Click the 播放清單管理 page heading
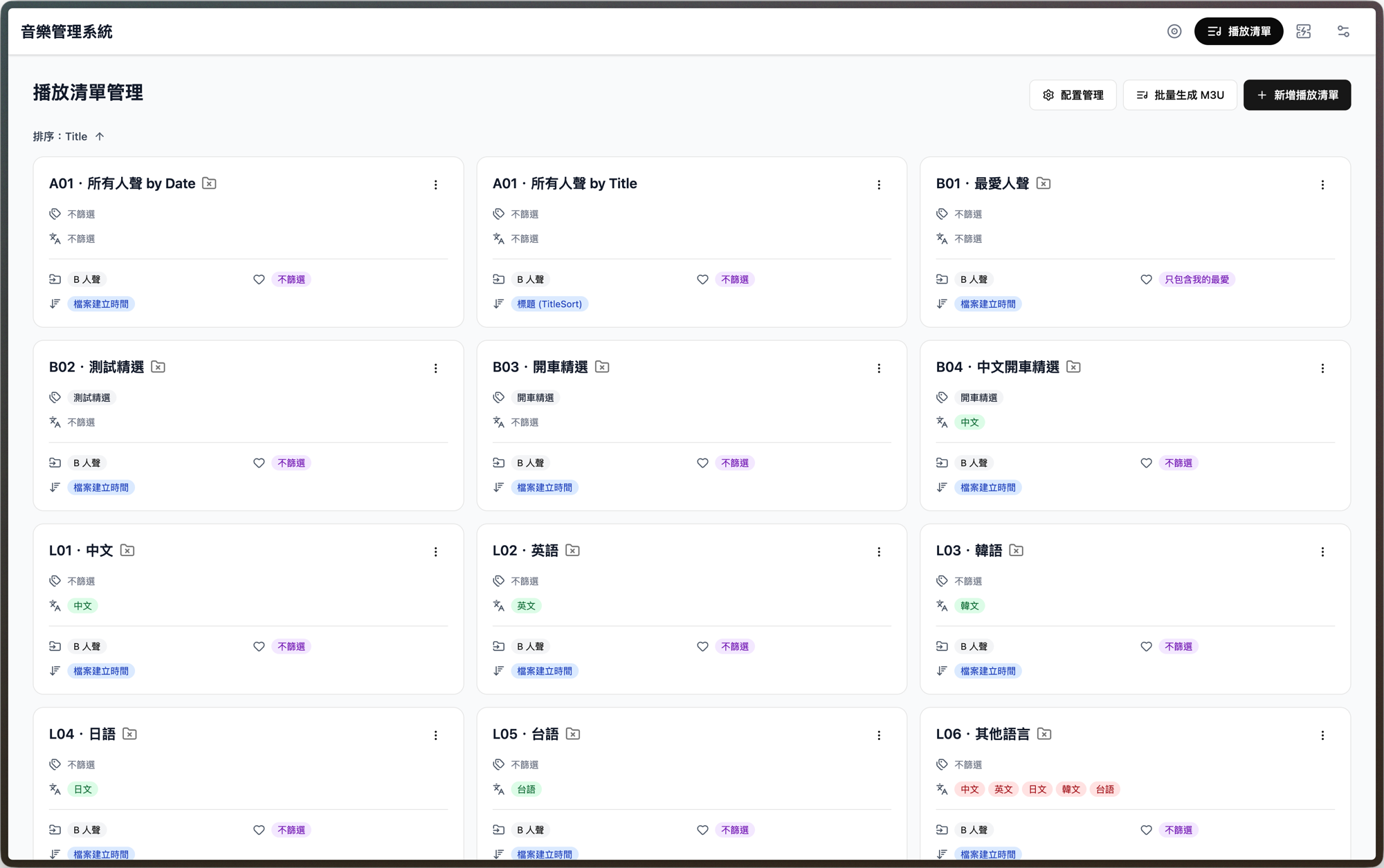The image size is (1384, 868). point(88,93)
